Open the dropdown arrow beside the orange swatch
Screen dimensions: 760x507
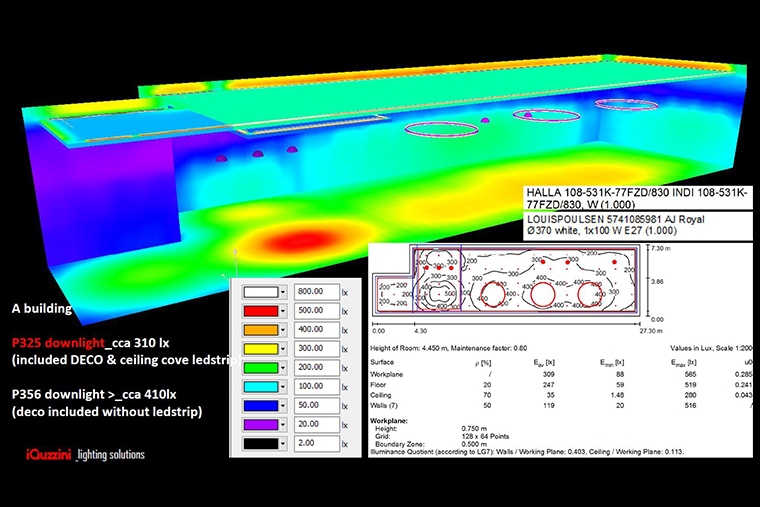click(283, 330)
